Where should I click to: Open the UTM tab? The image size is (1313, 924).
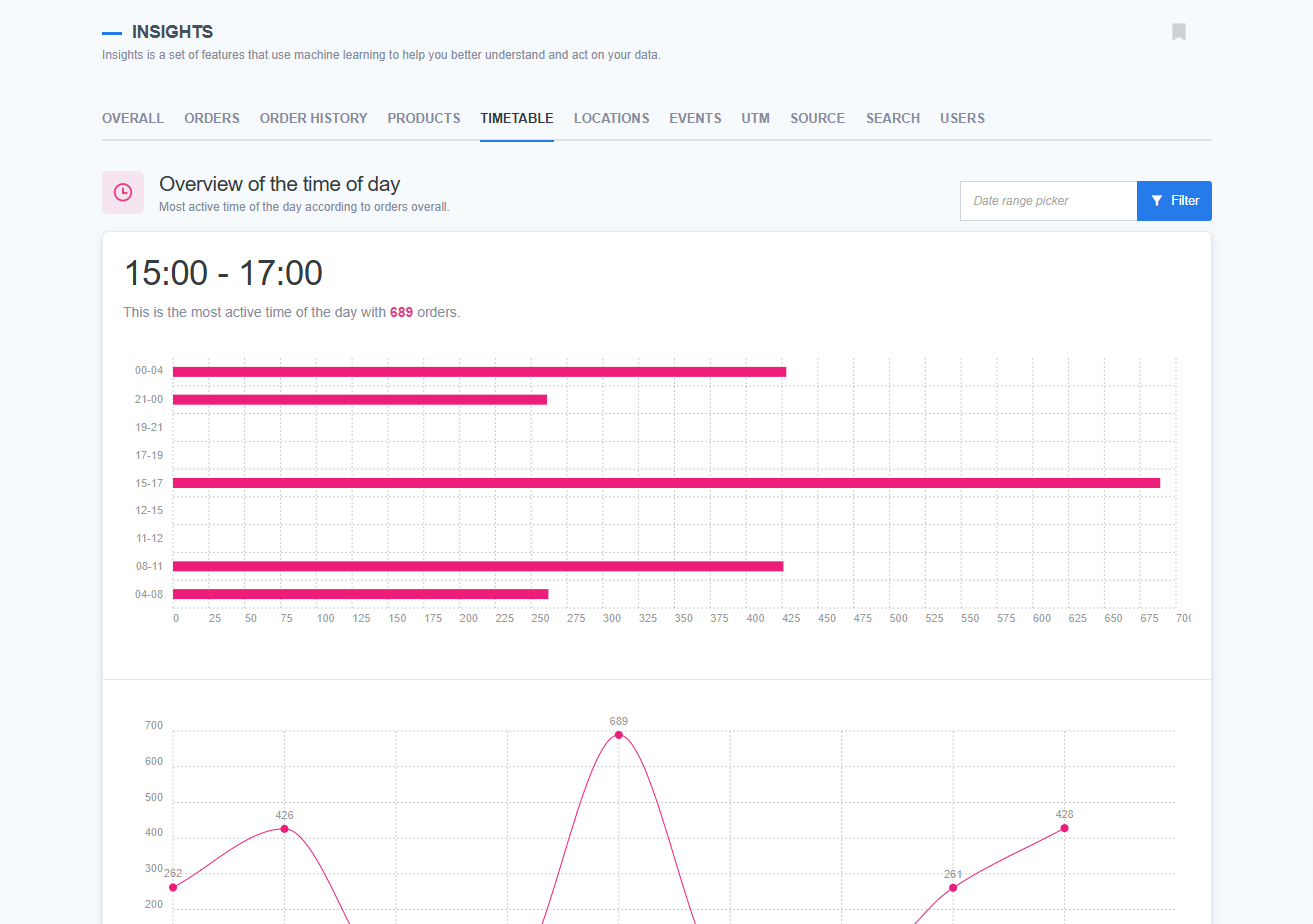(756, 118)
